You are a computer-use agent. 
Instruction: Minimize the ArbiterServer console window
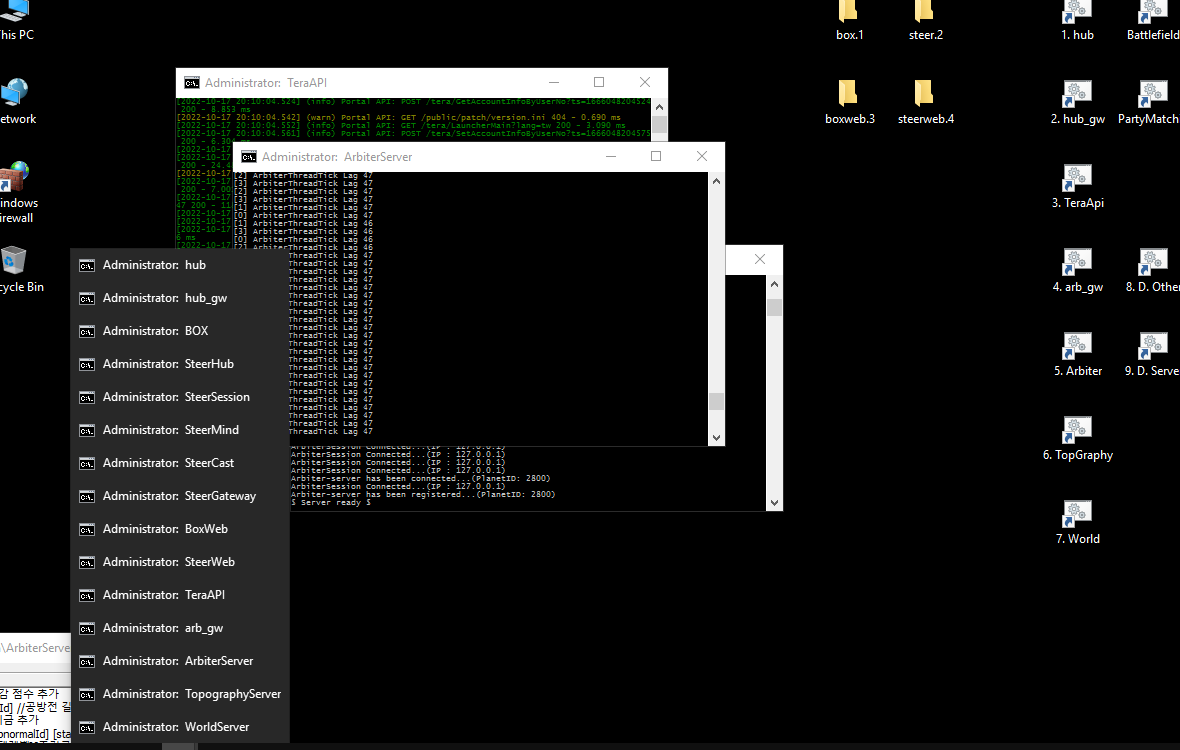611,156
